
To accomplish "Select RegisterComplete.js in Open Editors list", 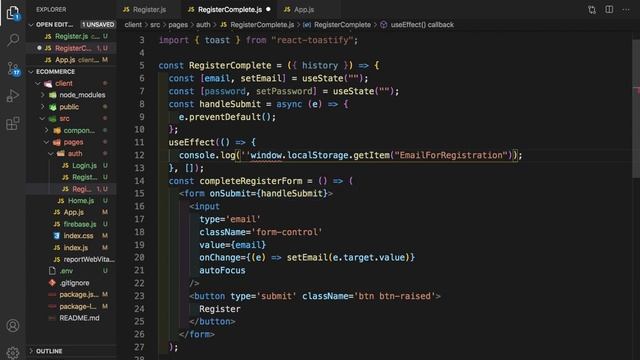I will pyautogui.click(x=72, y=48).
